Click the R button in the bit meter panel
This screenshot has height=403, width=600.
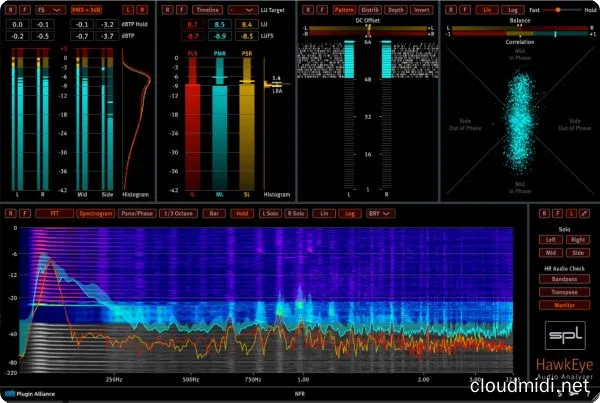click(x=307, y=8)
